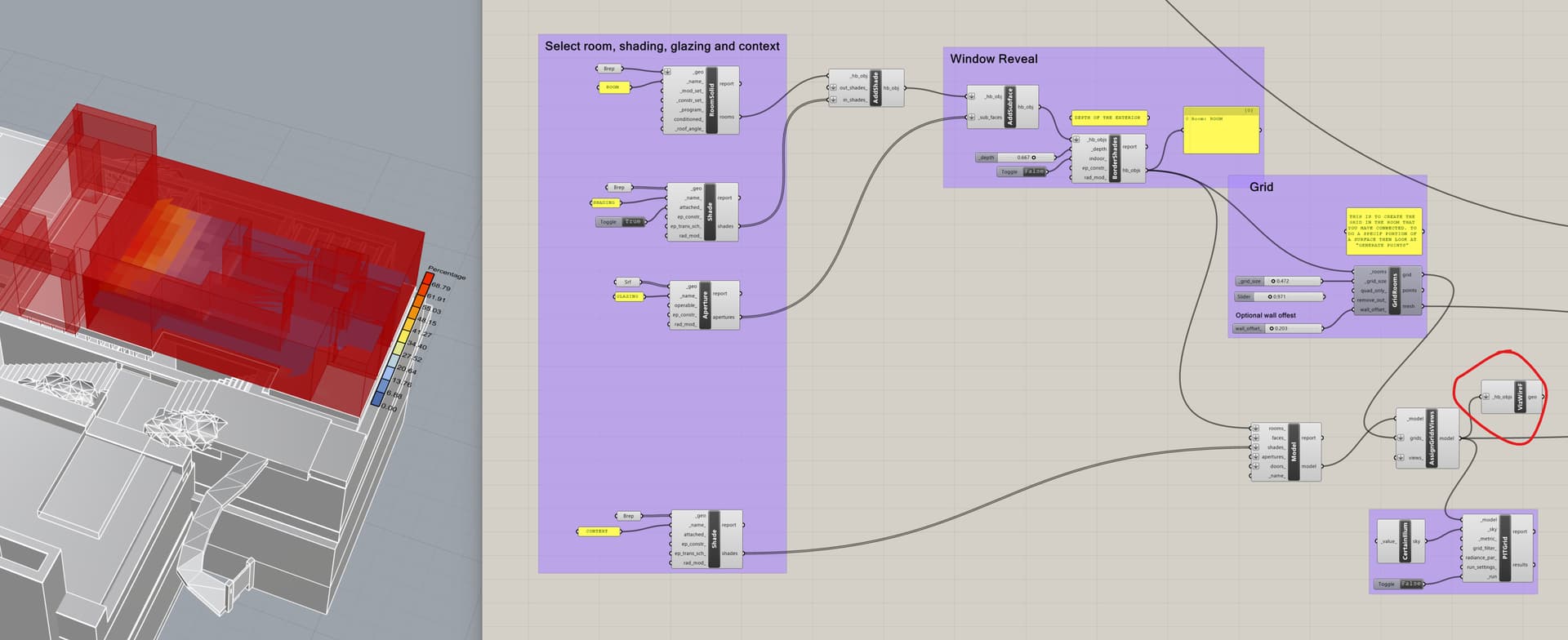Click flatten icon on AssignGridsViews views_ input

coord(1401,458)
